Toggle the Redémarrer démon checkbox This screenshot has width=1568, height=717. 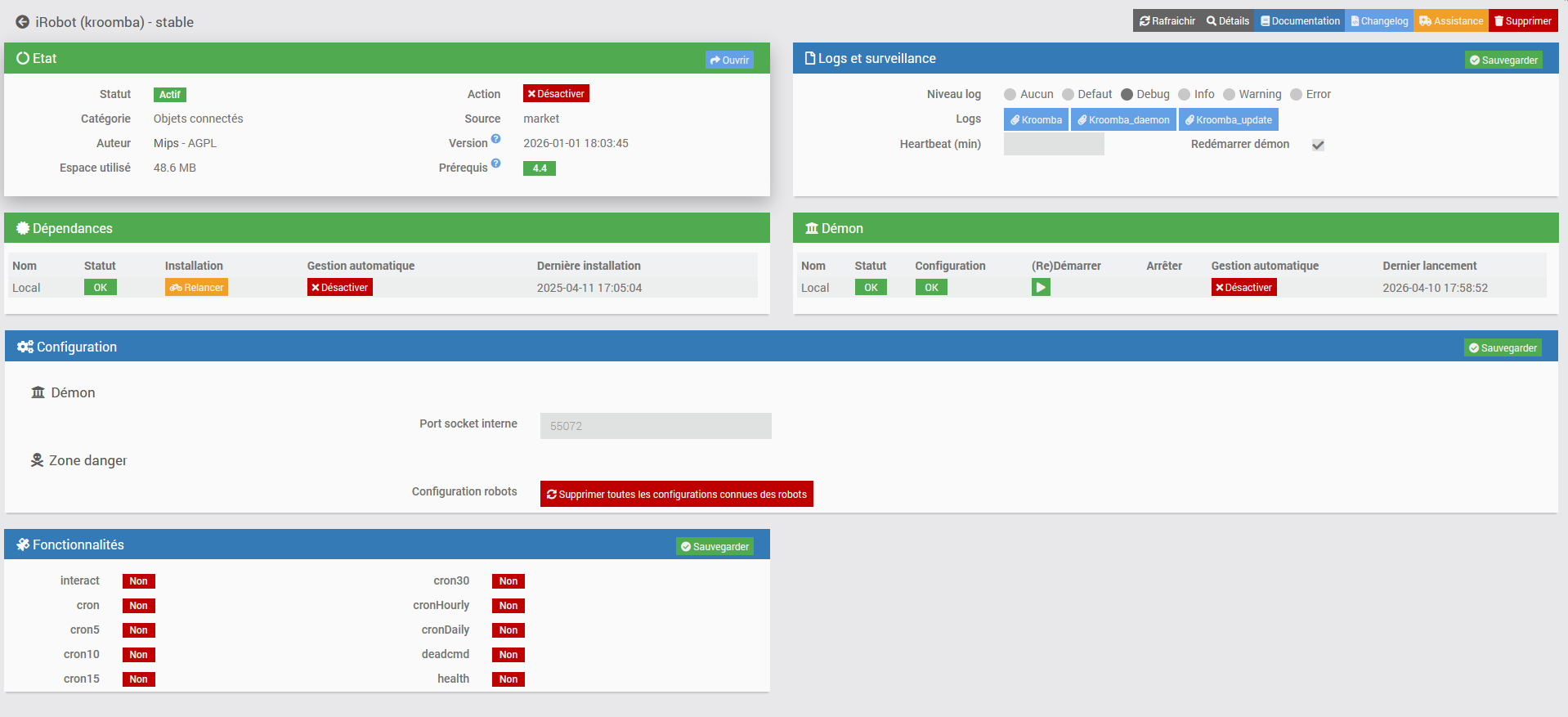click(x=1318, y=145)
